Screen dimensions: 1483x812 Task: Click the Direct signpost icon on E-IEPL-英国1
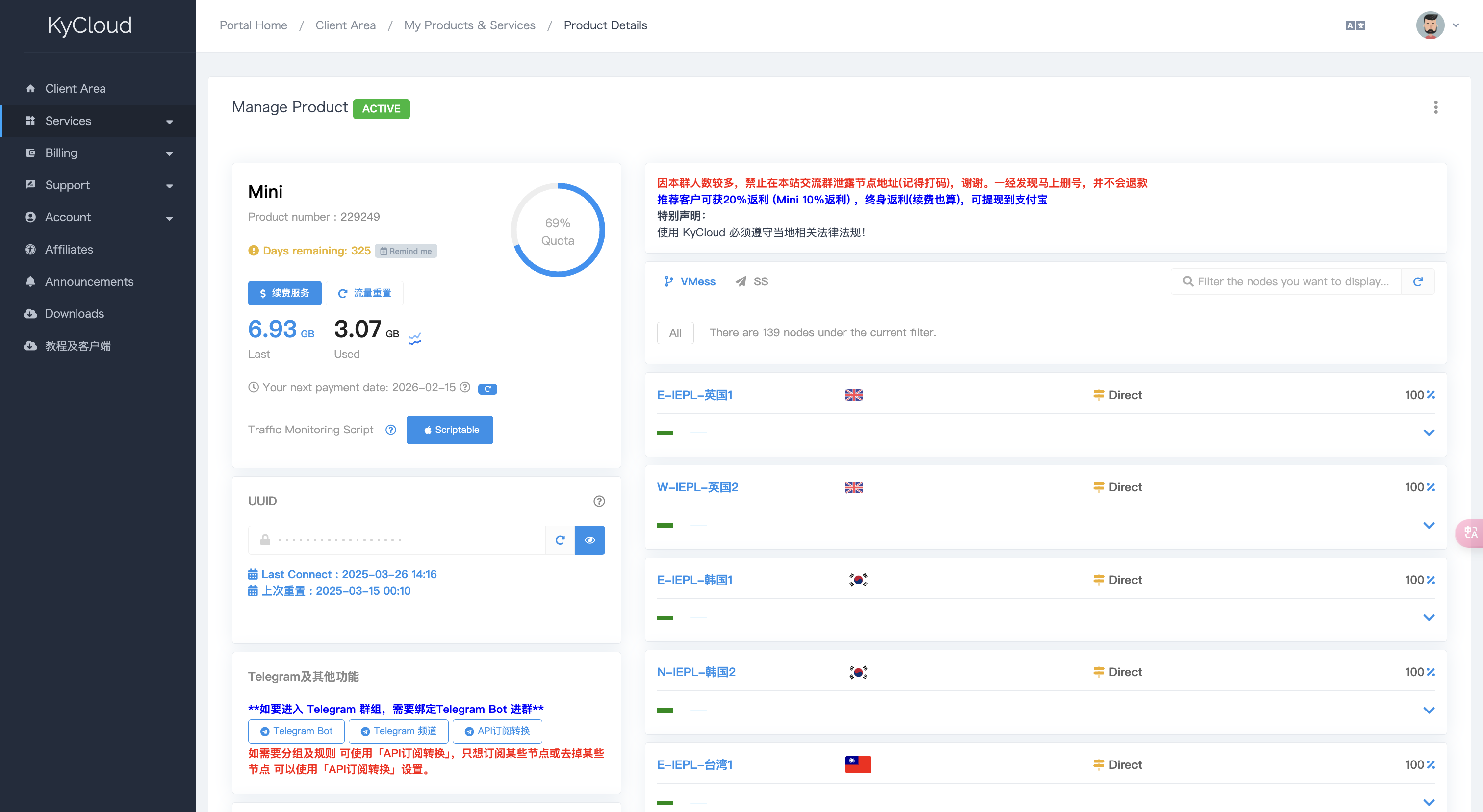click(x=1099, y=395)
